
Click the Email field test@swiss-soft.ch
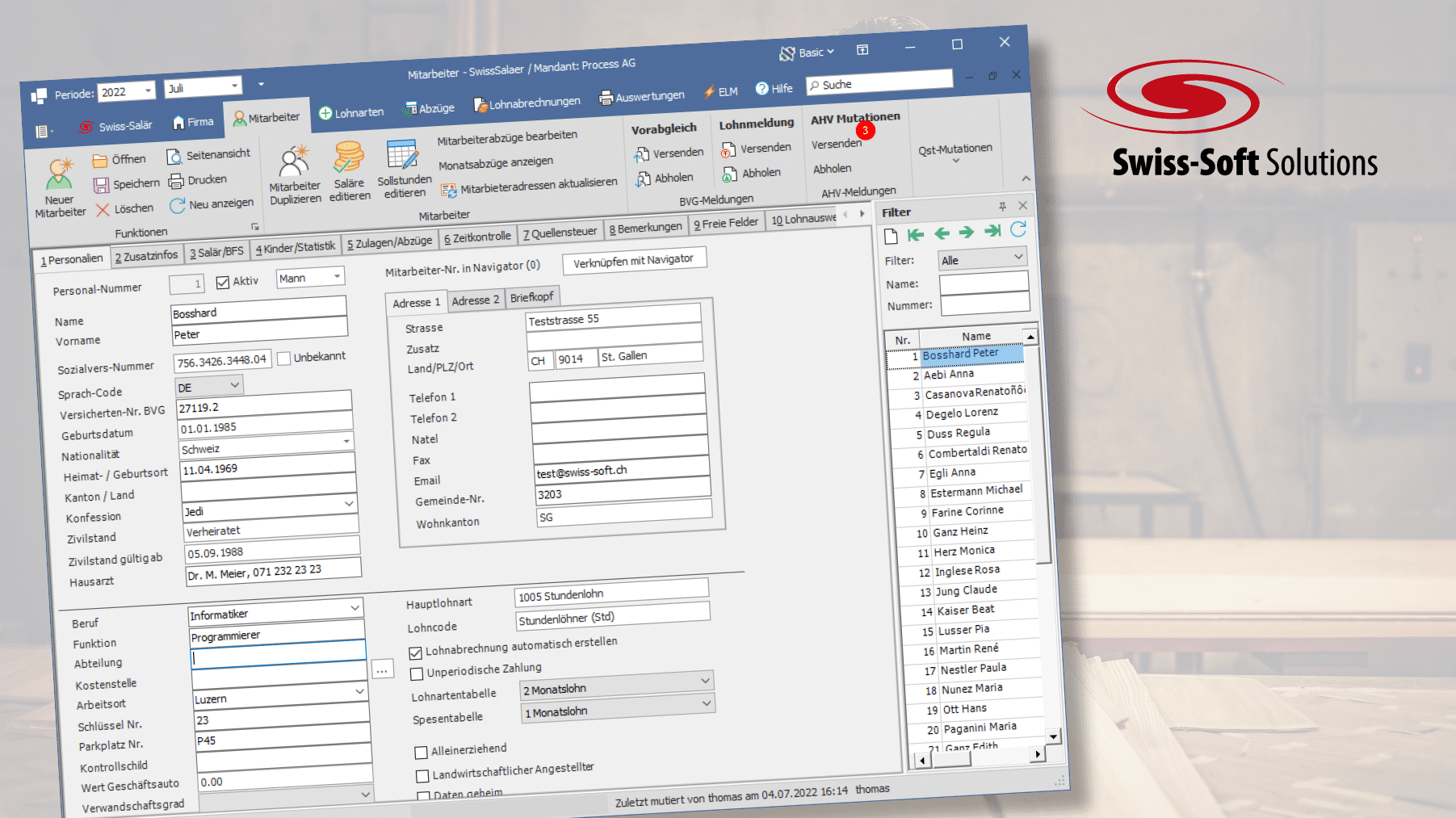click(x=622, y=468)
